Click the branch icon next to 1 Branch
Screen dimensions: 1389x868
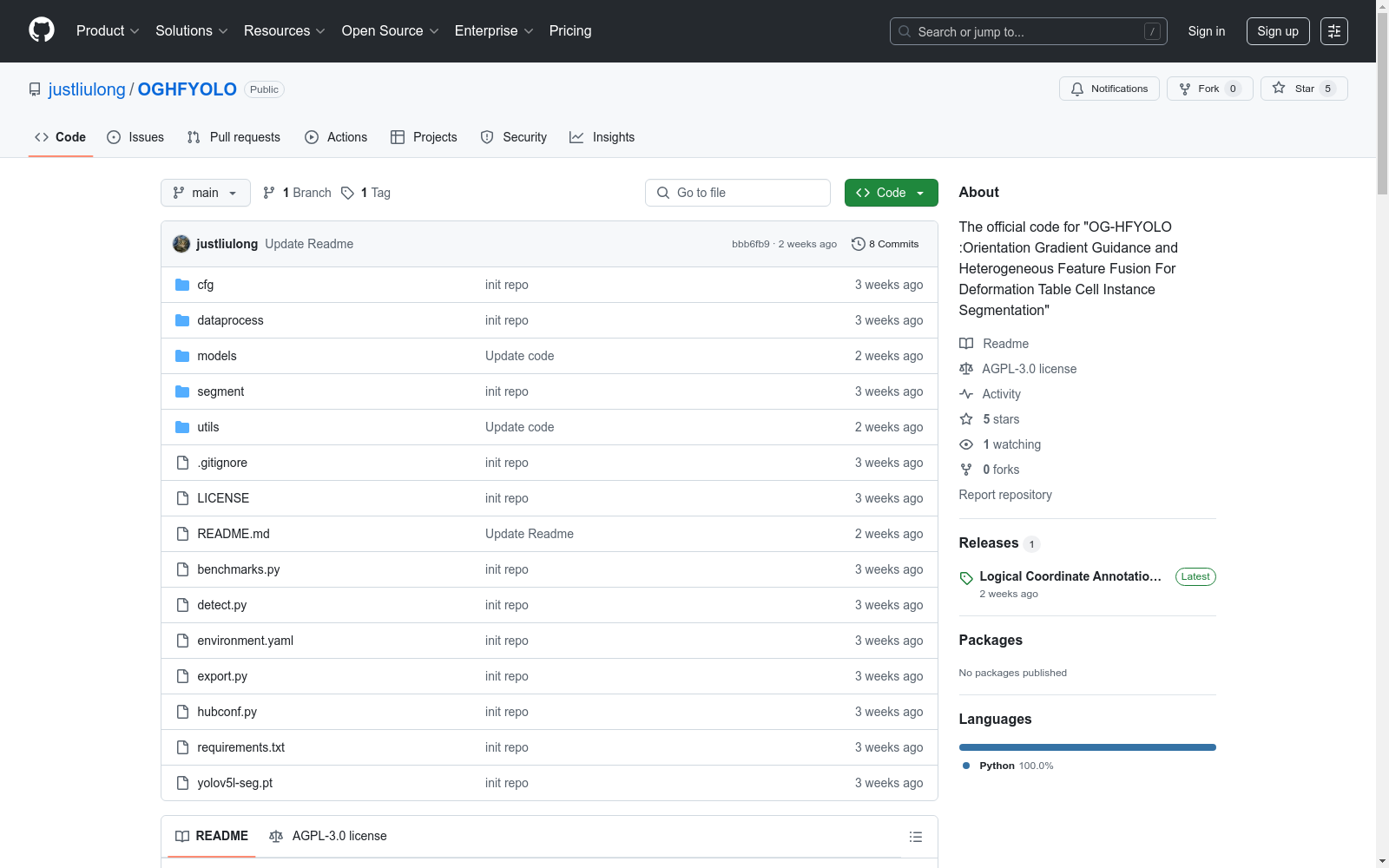(x=269, y=193)
